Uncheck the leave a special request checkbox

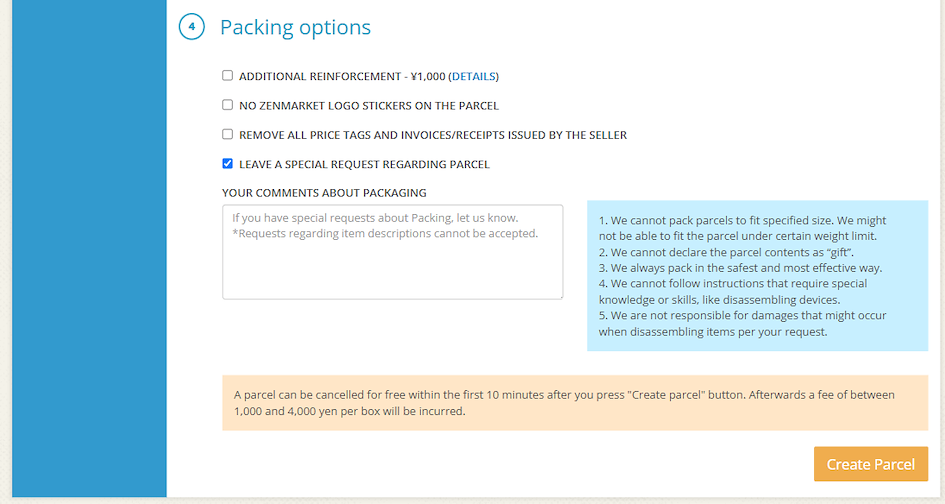[x=228, y=163]
